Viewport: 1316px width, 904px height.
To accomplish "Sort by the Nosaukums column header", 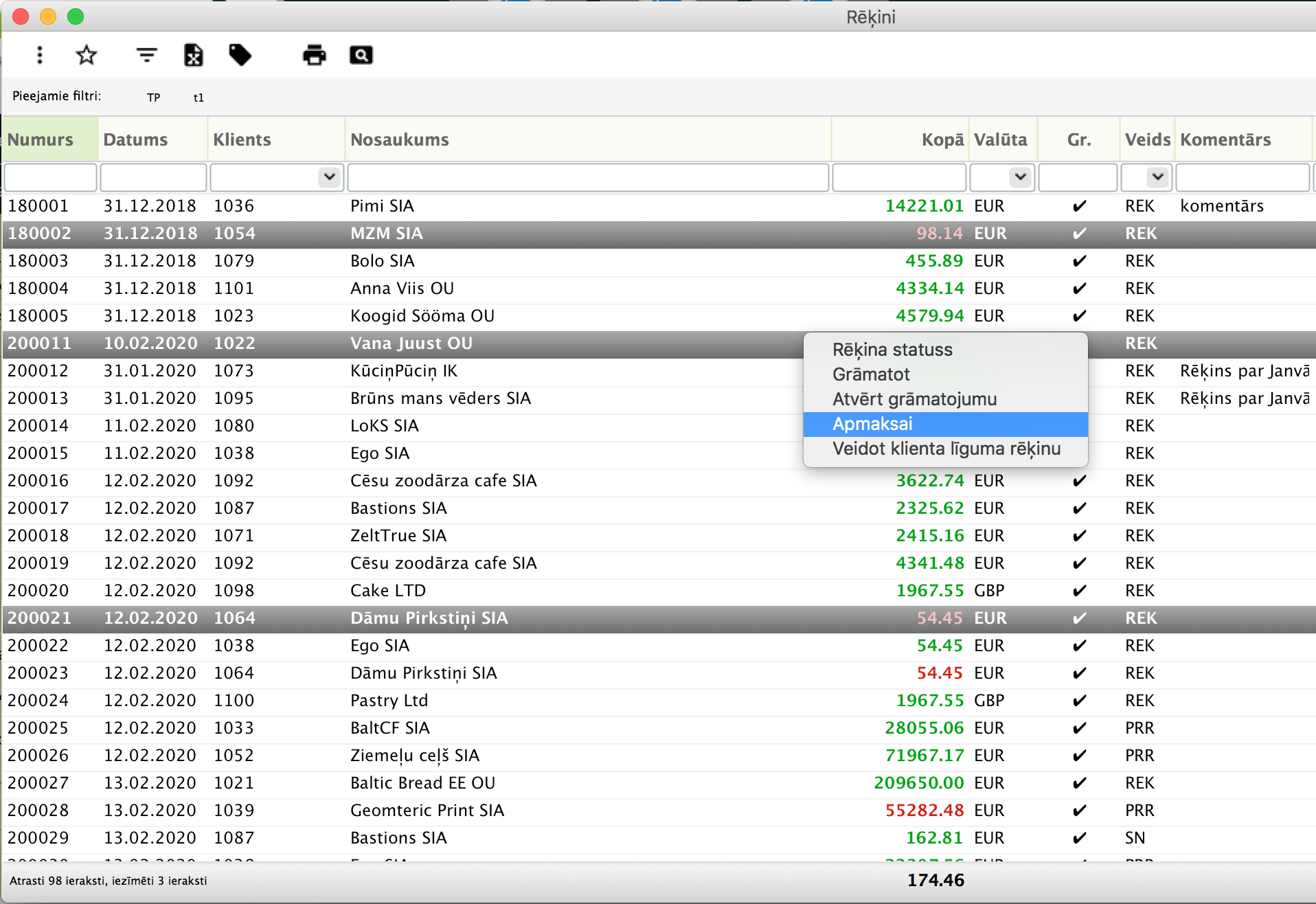I will point(588,139).
